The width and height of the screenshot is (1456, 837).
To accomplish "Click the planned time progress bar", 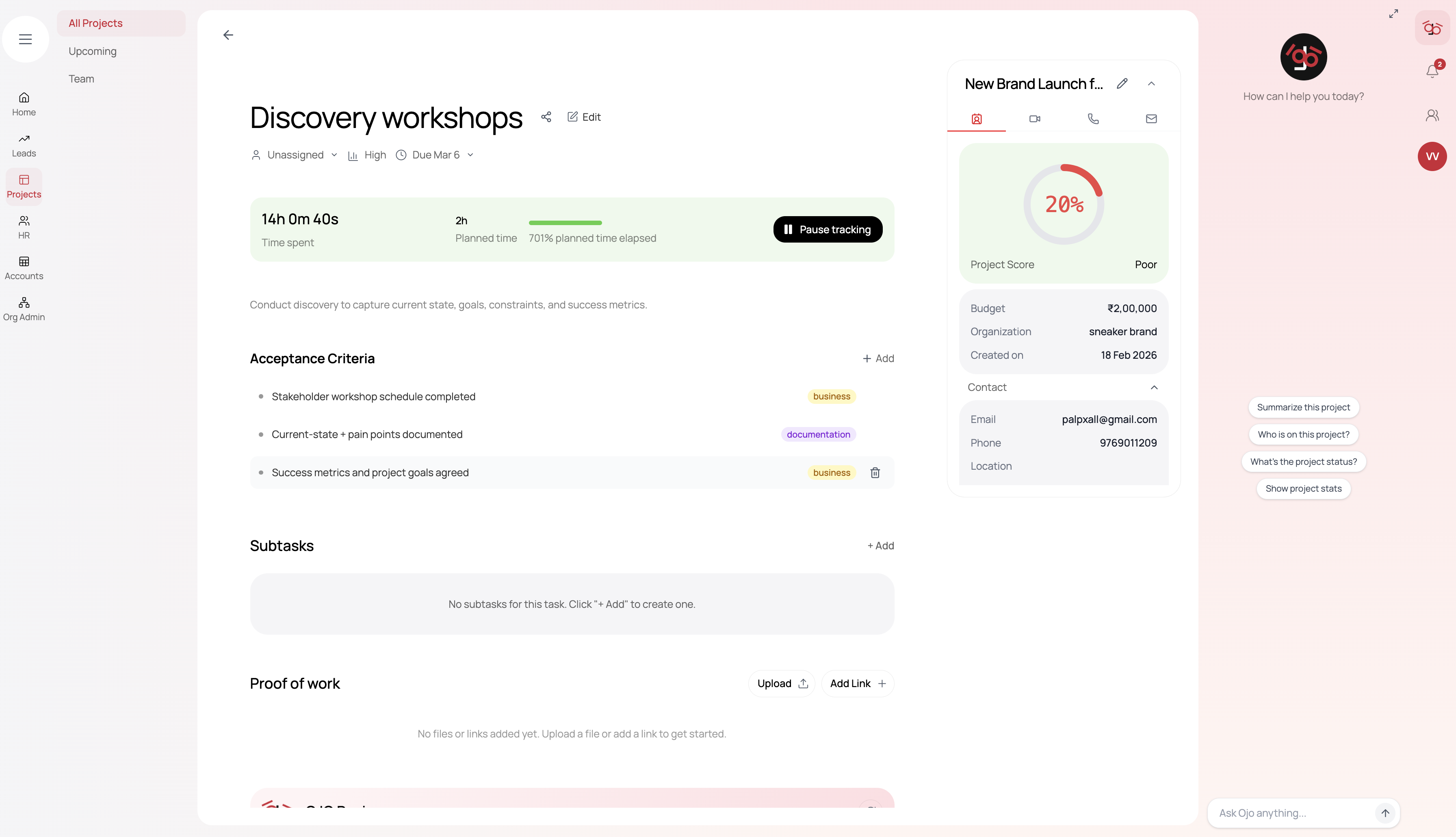I will (x=565, y=223).
